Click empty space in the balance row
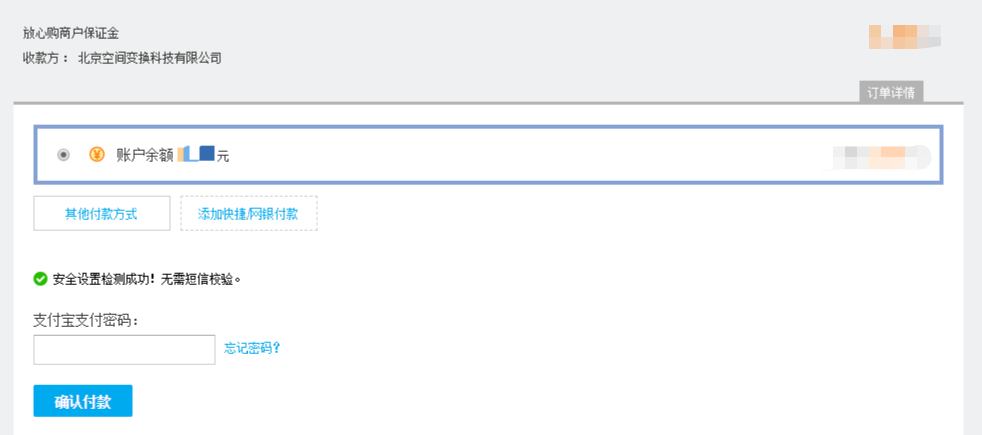 coord(520,156)
